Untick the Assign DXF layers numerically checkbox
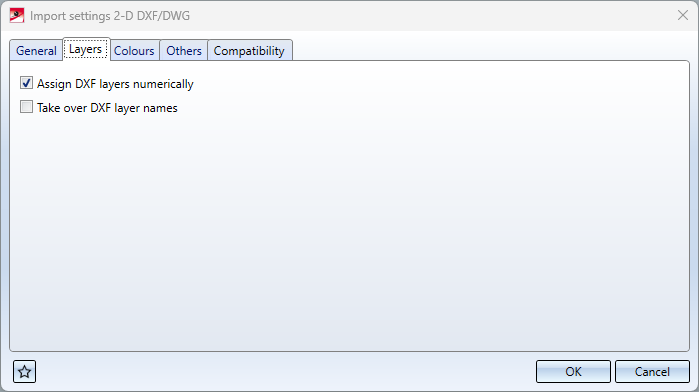Screen dimensions: 699x392 point(26,83)
